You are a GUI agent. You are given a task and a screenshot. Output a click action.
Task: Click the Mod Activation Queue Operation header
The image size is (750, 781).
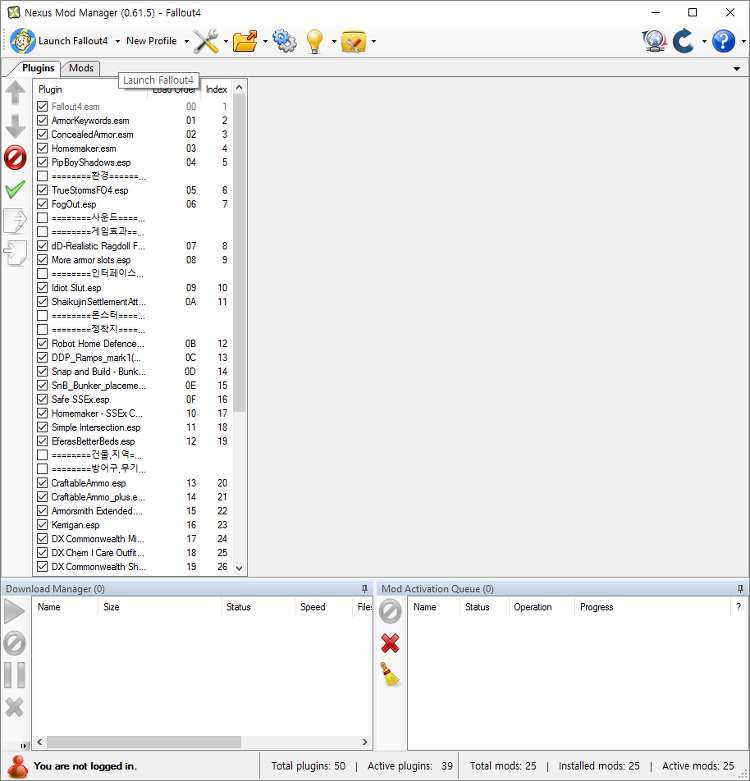pos(541,607)
